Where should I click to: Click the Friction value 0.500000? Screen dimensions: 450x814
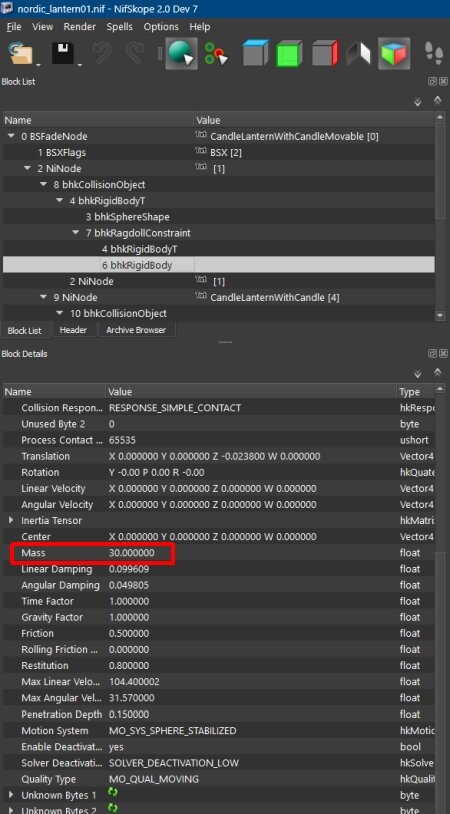[129, 633]
